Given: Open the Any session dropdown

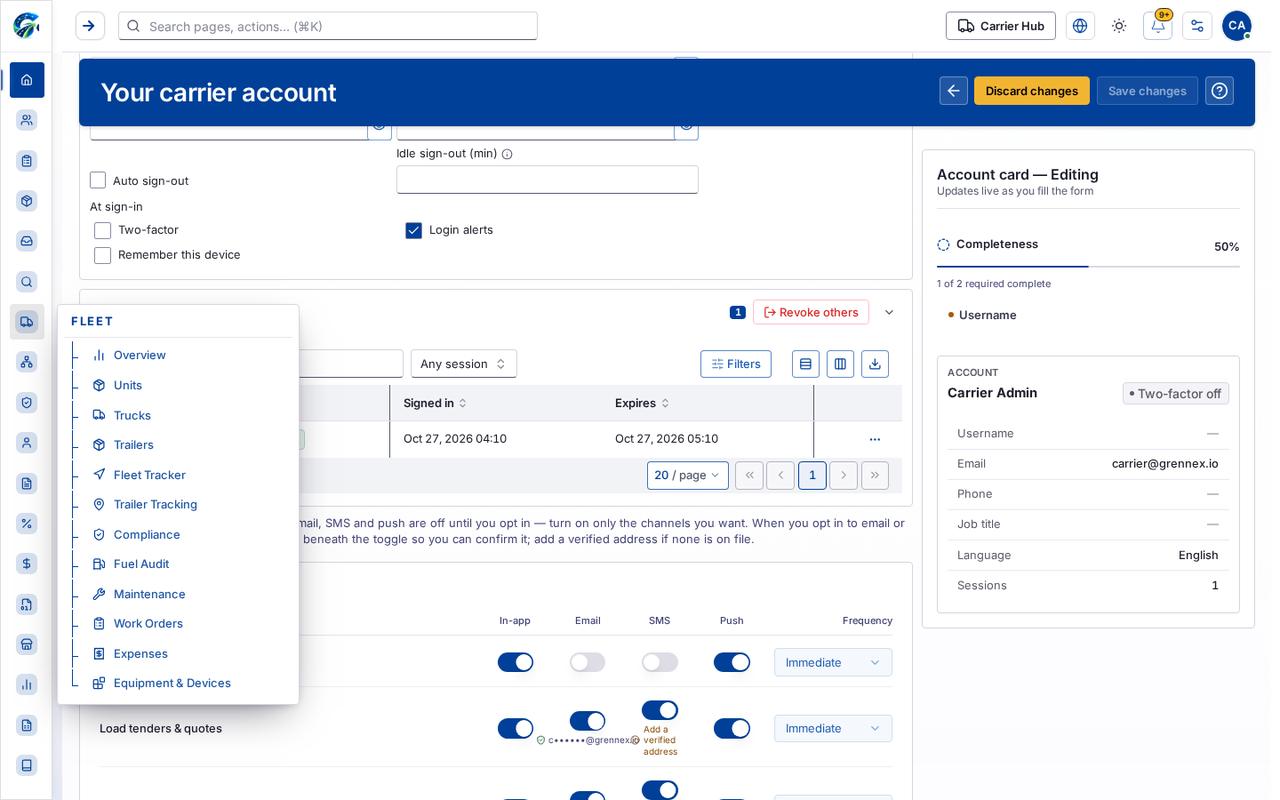Looking at the screenshot, I should (x=464, y=364).
